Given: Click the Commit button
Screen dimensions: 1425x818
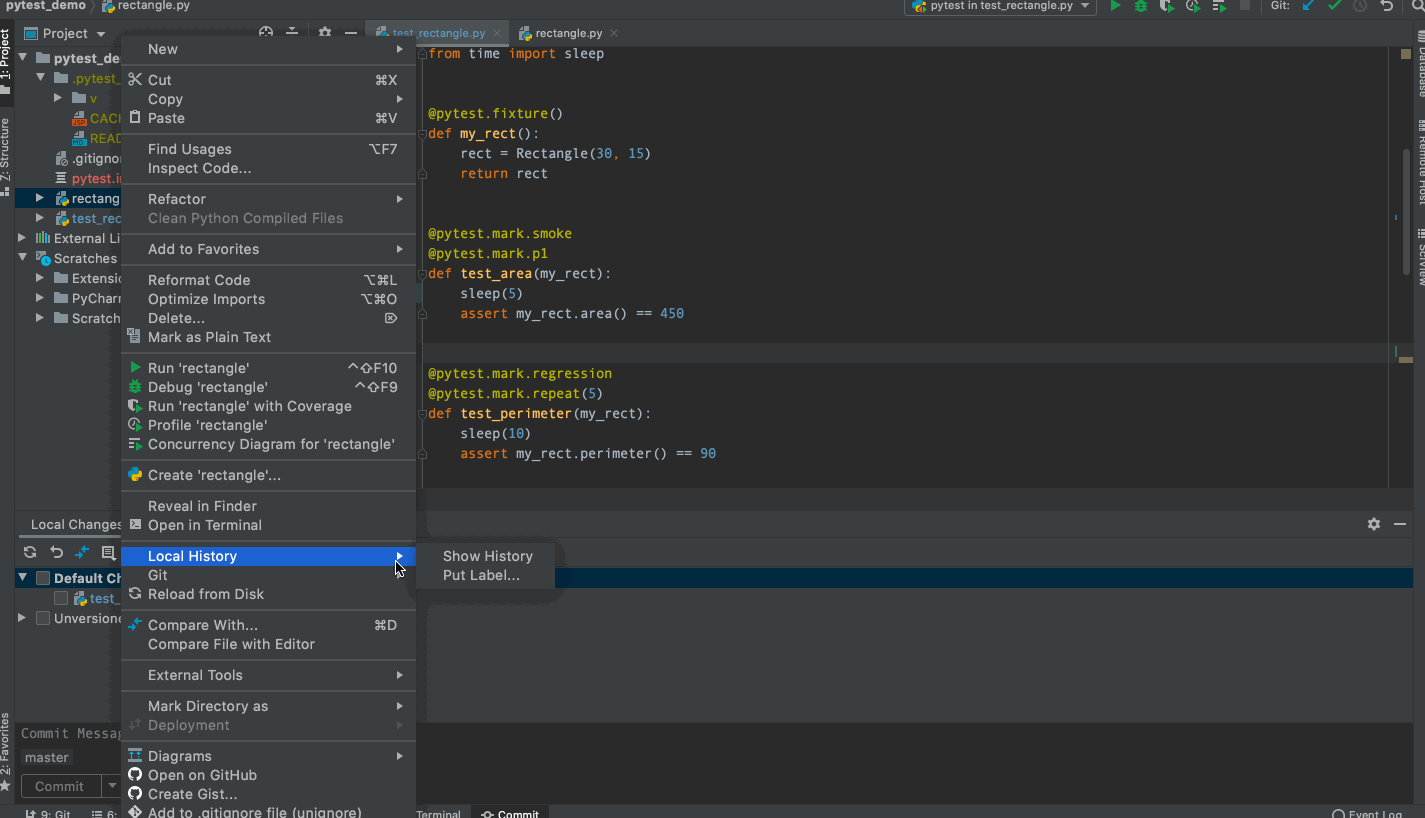Looking at the screenshot, I should coord(60,786).
